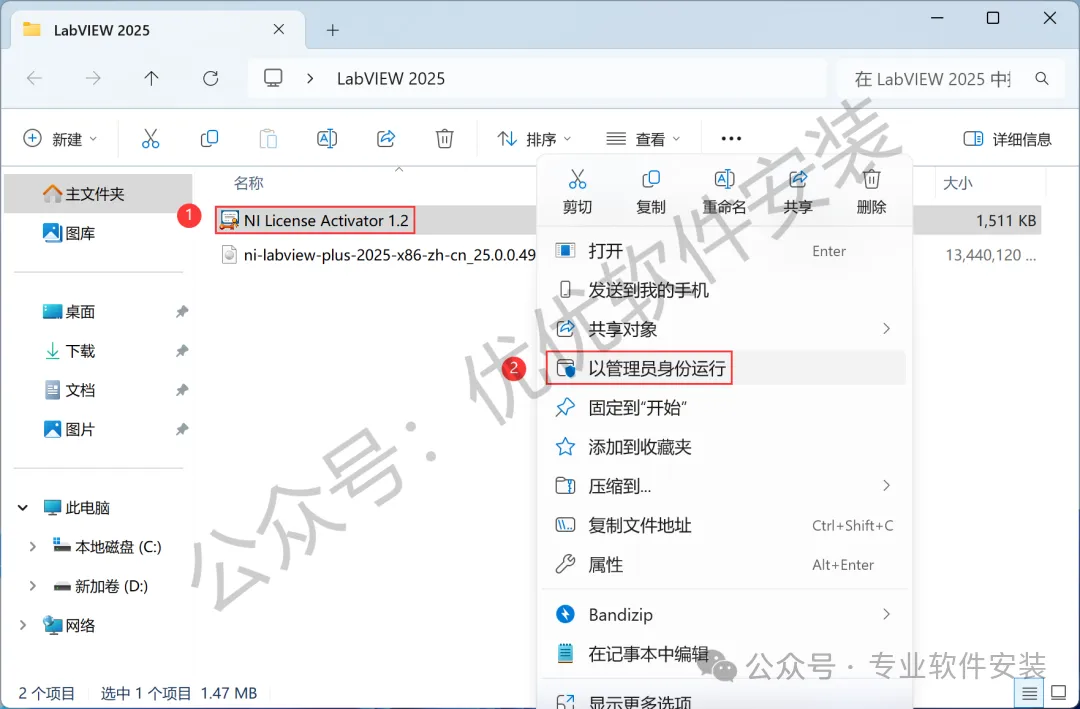Choose 固定到"开始" from context menu
Screen dimensions: 1080x709
click(x=725, y=408)
